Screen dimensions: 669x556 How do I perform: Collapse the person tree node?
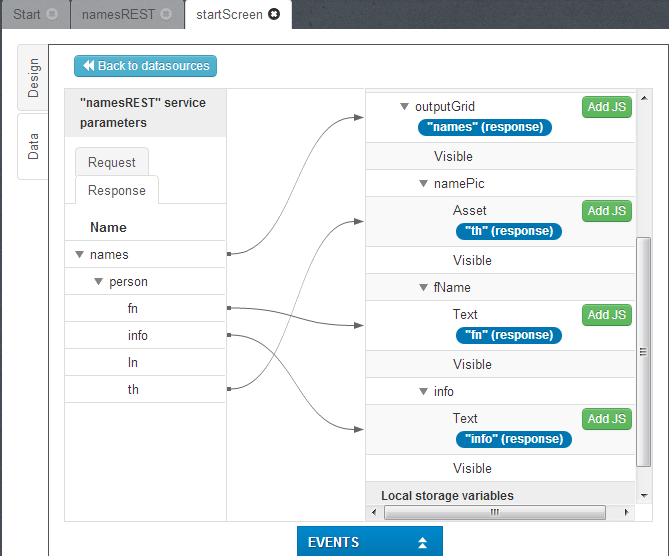point(98,282)
